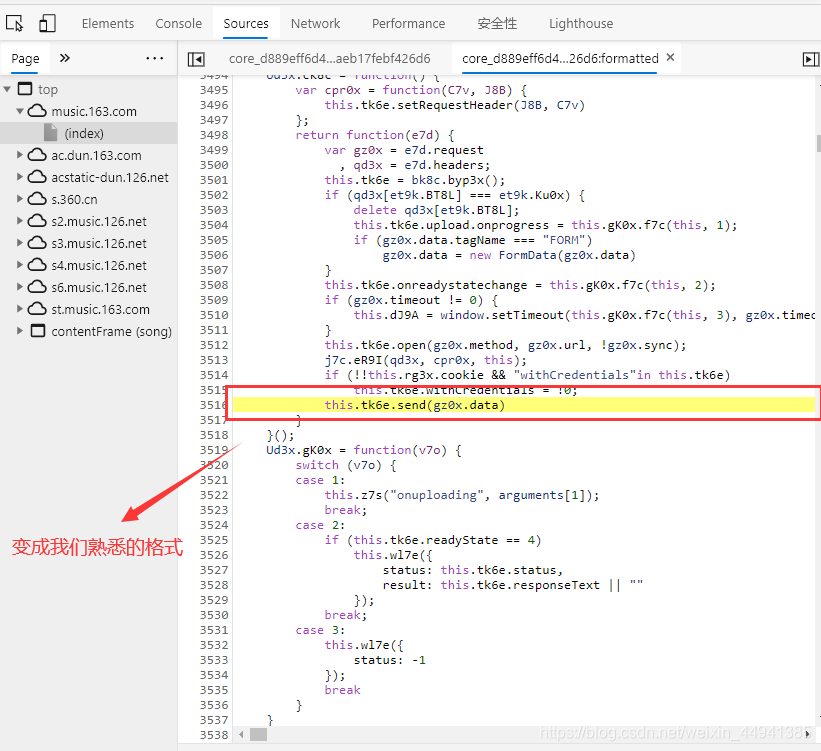The width and height of the screenshot is (821, 751).
Task: Open the 安全性 security tab
Action: [x=497, y=24]
